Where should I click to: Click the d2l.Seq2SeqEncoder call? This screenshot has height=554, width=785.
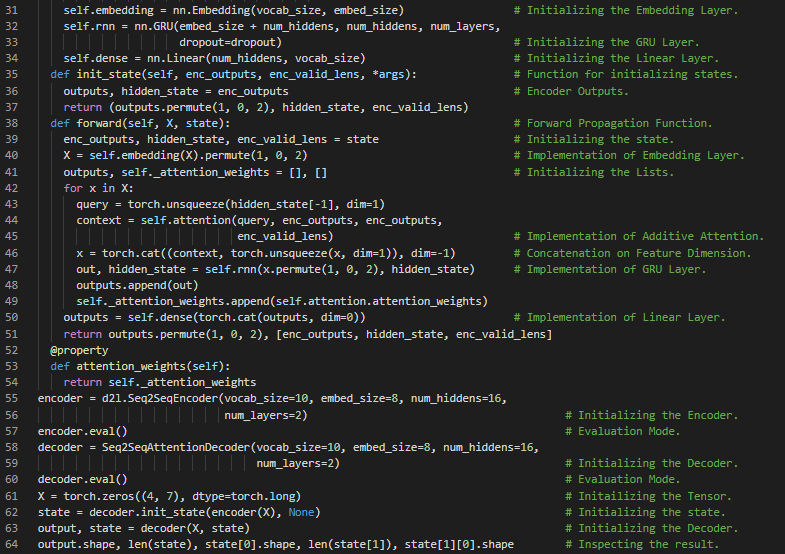[154, 398]
